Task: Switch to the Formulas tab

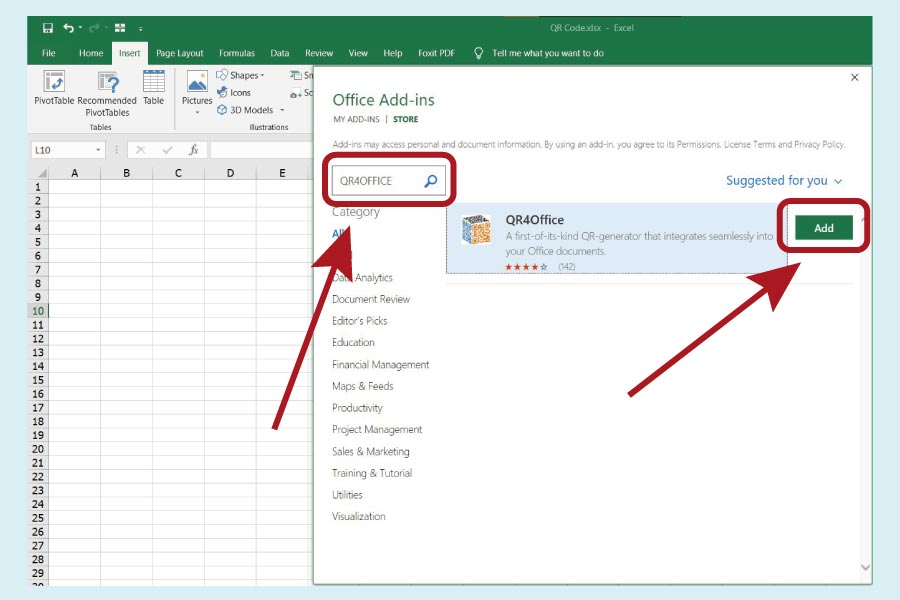Action: click(x=236, y=53)
